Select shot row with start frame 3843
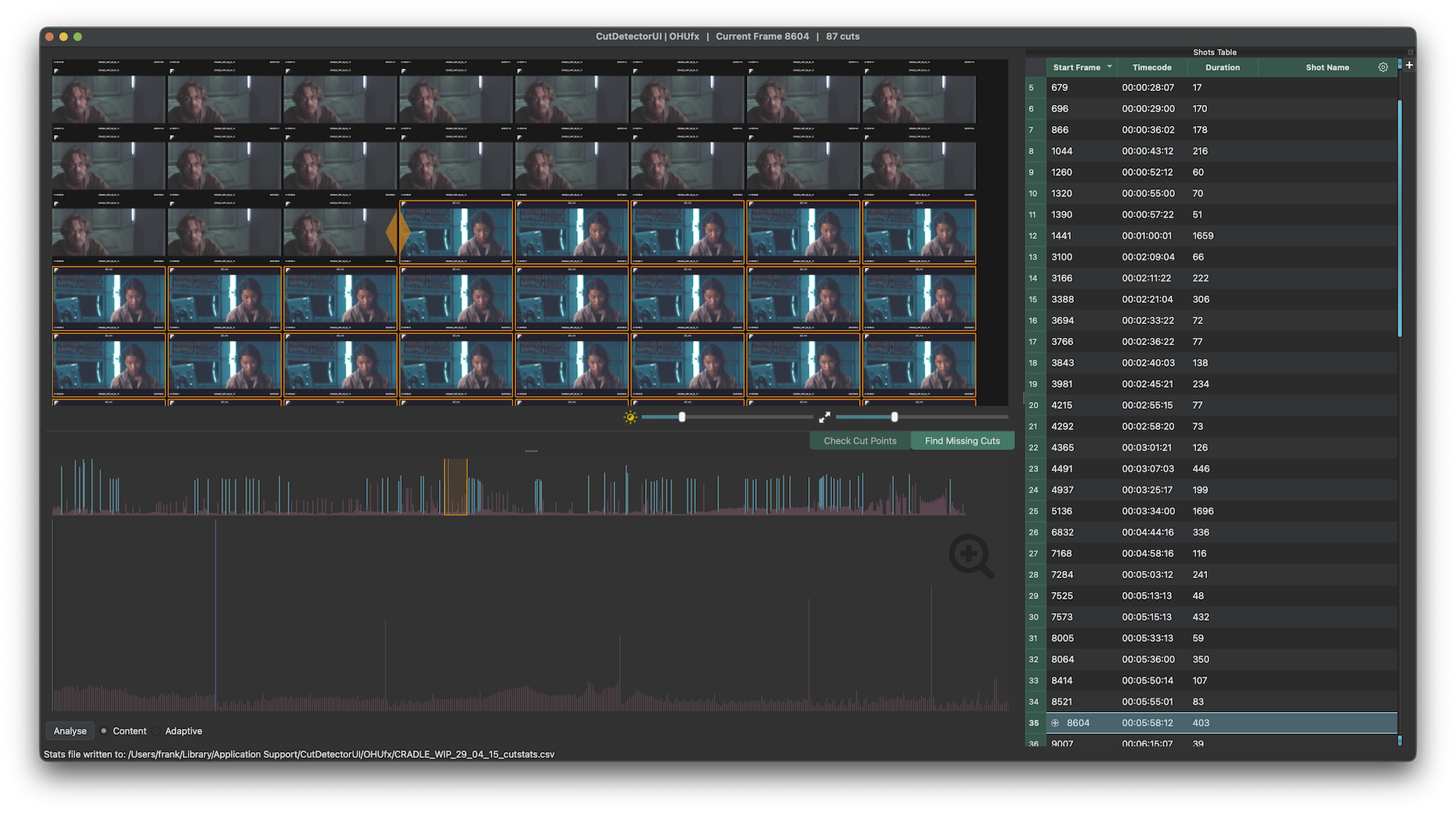 pyautogui.click(x=1211, y=363)
